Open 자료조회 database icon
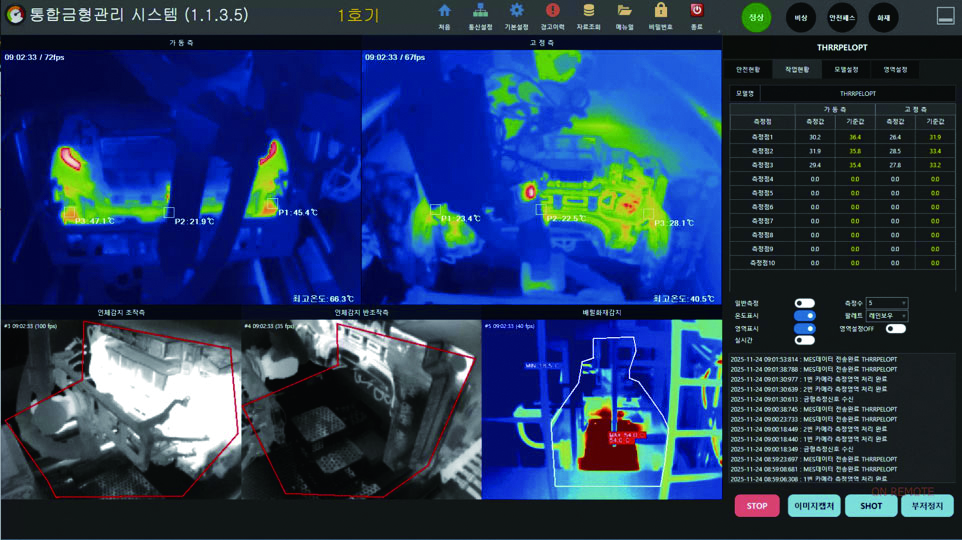This screenshot has height=540, width=962. [x=588, y=12]
